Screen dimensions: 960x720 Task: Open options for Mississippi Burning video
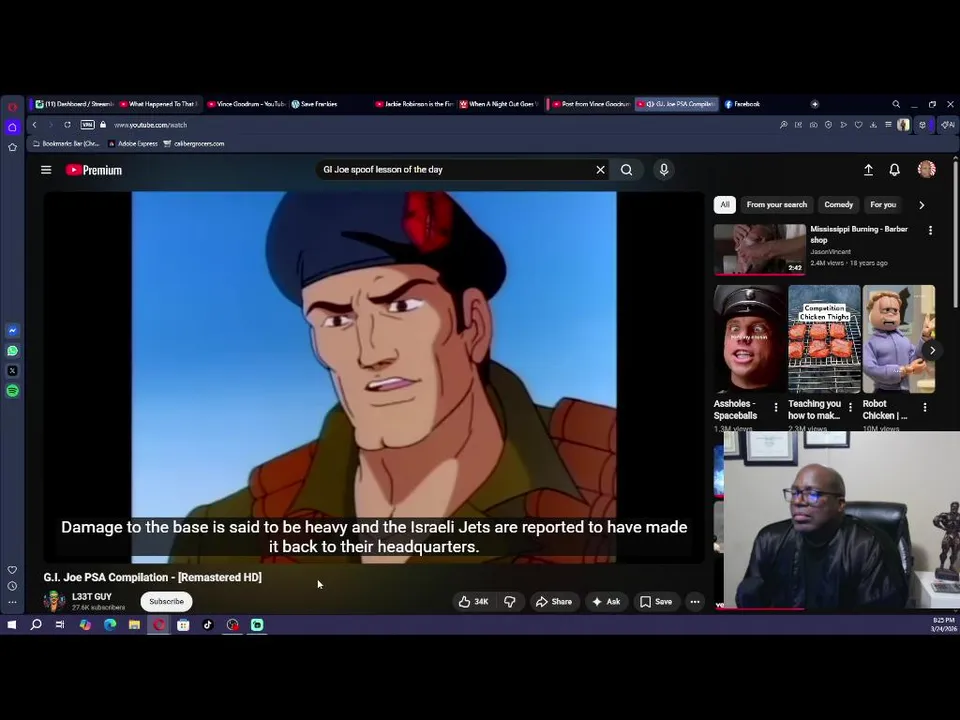pyautogui.click(x=930, y=230)
